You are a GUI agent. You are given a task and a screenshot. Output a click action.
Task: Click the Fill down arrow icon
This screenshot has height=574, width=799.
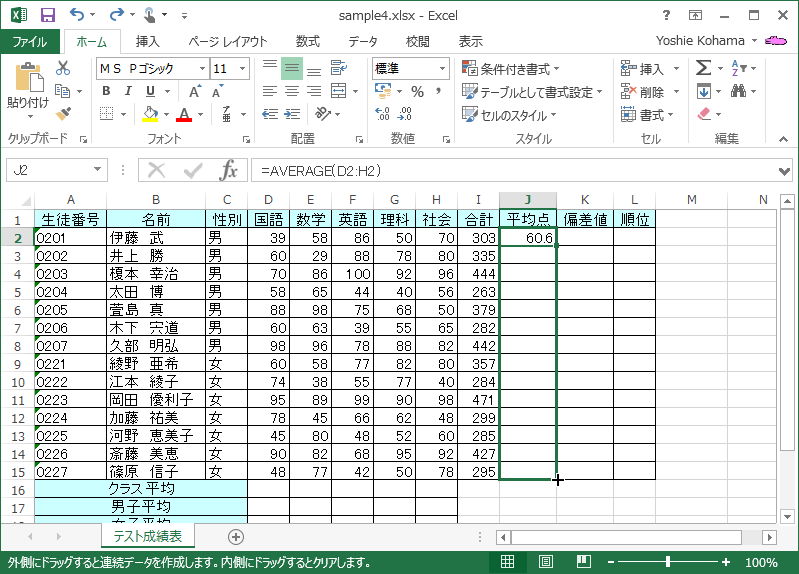click(x=704, y=91)
